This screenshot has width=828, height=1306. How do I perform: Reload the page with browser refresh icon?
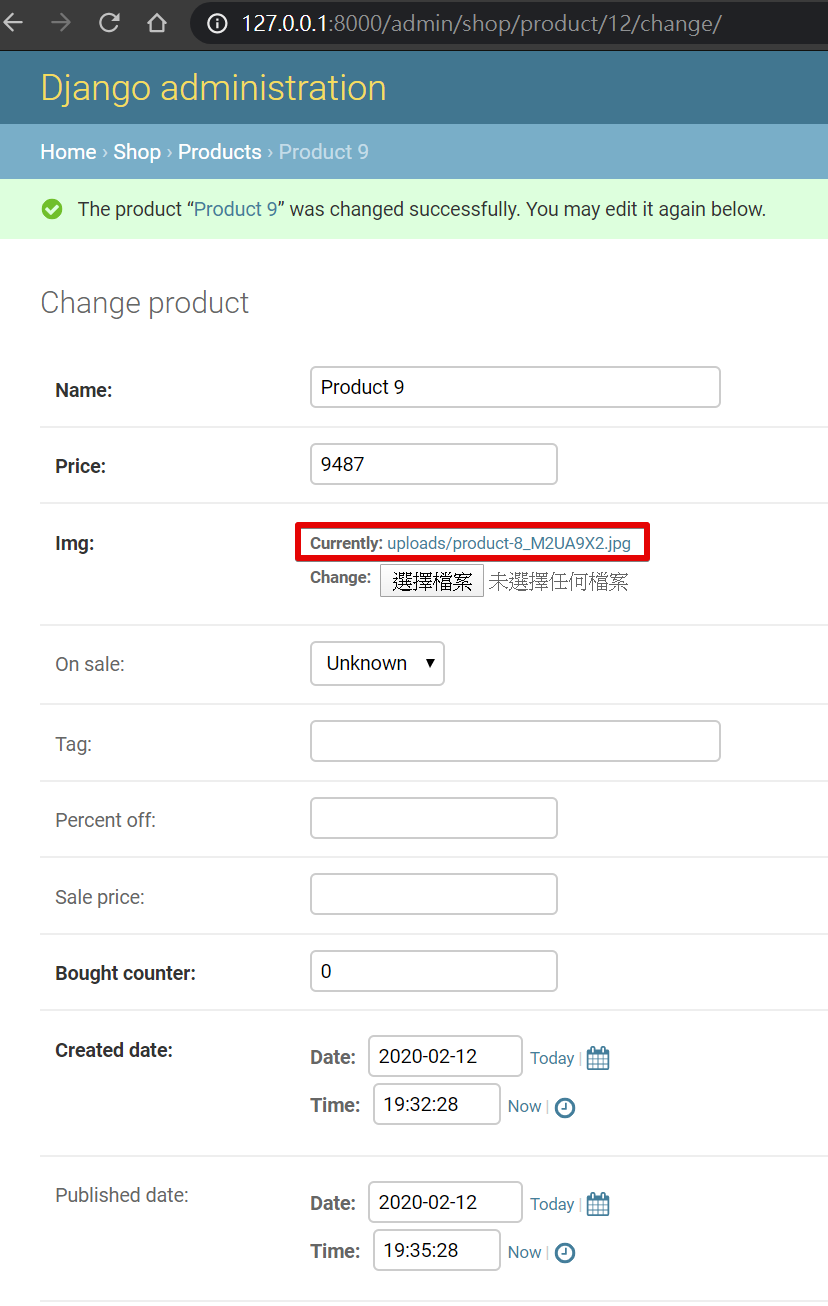pos(110,23)
